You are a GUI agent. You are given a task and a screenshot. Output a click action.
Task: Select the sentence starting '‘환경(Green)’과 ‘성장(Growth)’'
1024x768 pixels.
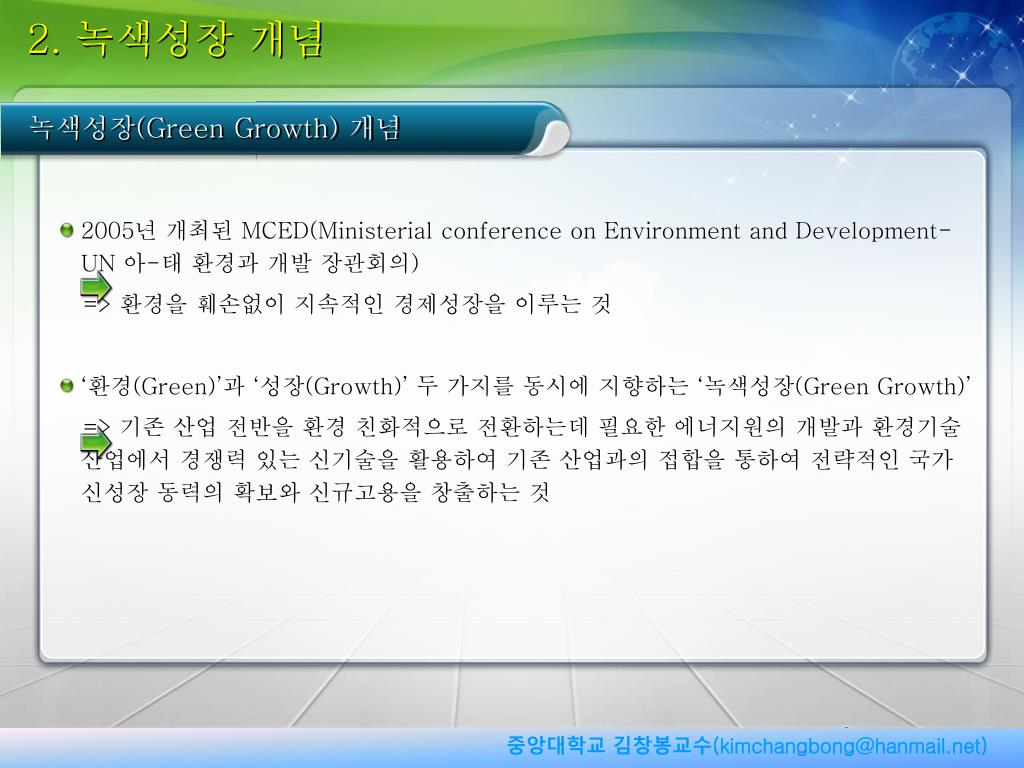pyautogui.click(x=526, y=387)
